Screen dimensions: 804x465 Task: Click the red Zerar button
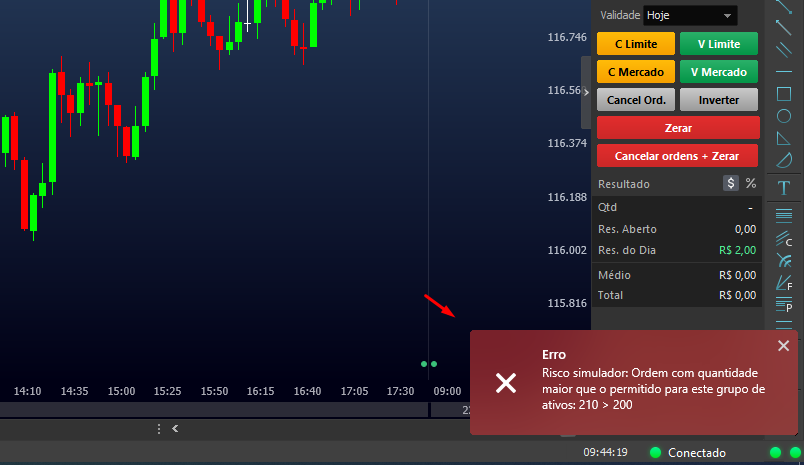click(x=678, y=128)
